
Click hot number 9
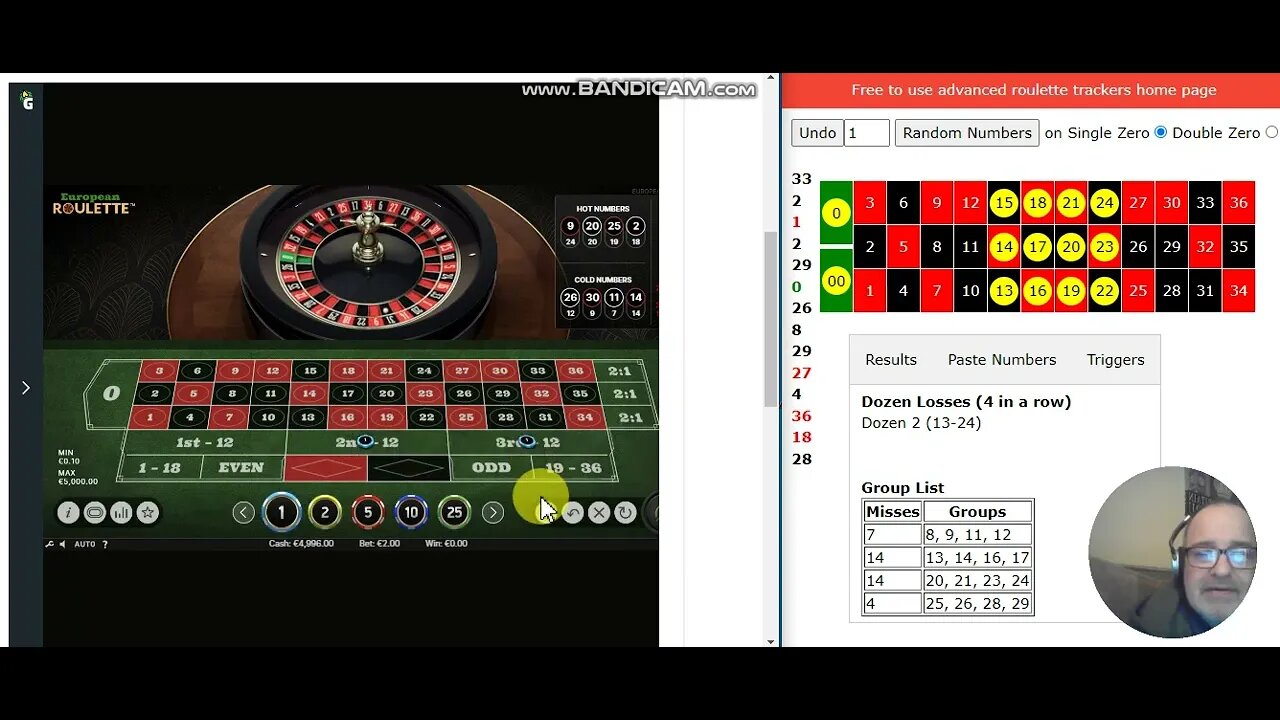coord(570,227)
